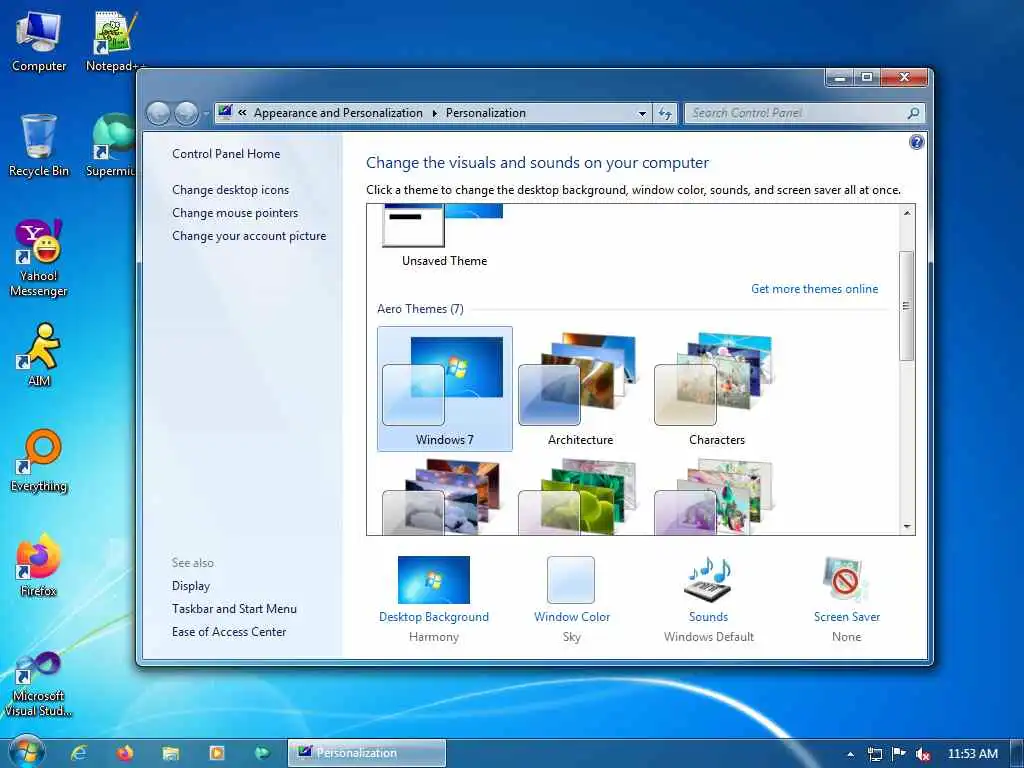Open Taskbar and Start Menu link
The image size is (1024, 768).
point(234,609)
